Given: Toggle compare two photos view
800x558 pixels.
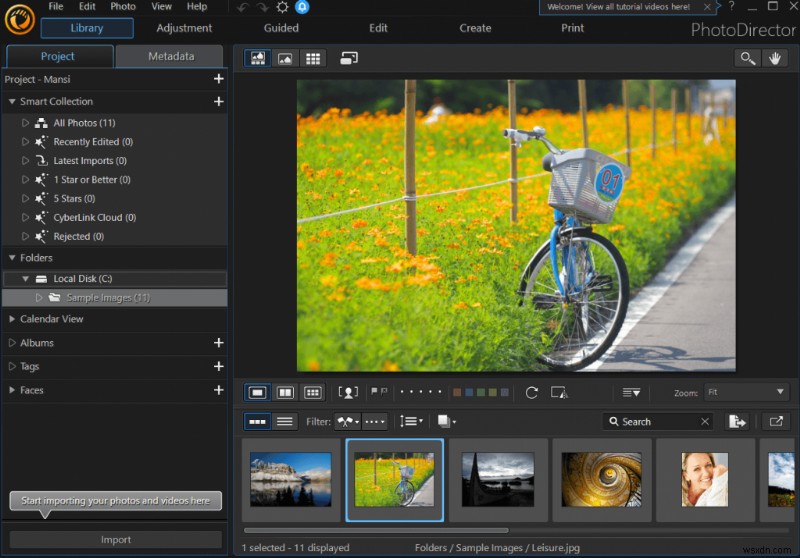Looking at the screenshot, I should tap(285, 392).
